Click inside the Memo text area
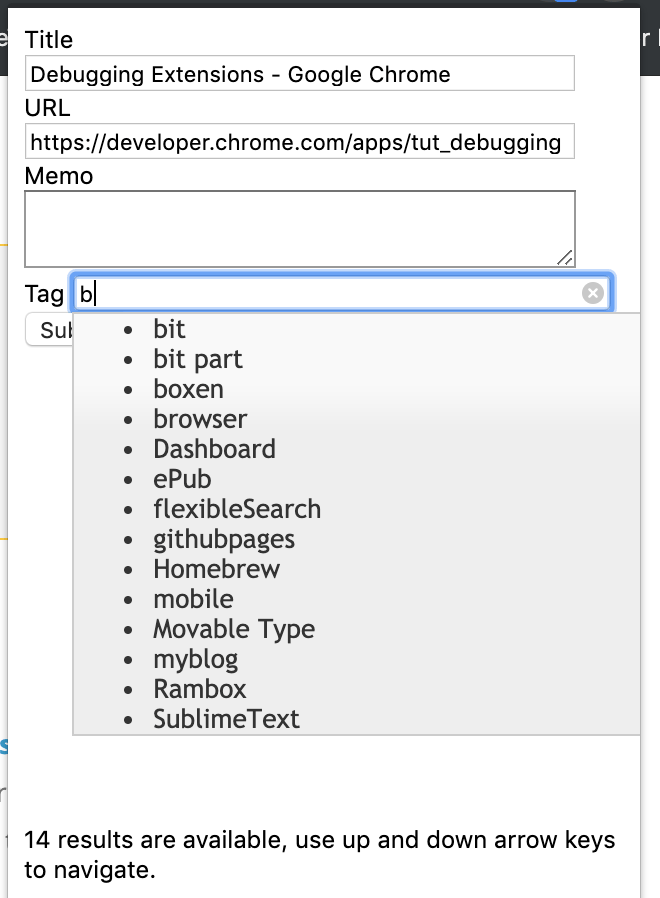Screen dimensions: 660x898 [x=298, y=229]
